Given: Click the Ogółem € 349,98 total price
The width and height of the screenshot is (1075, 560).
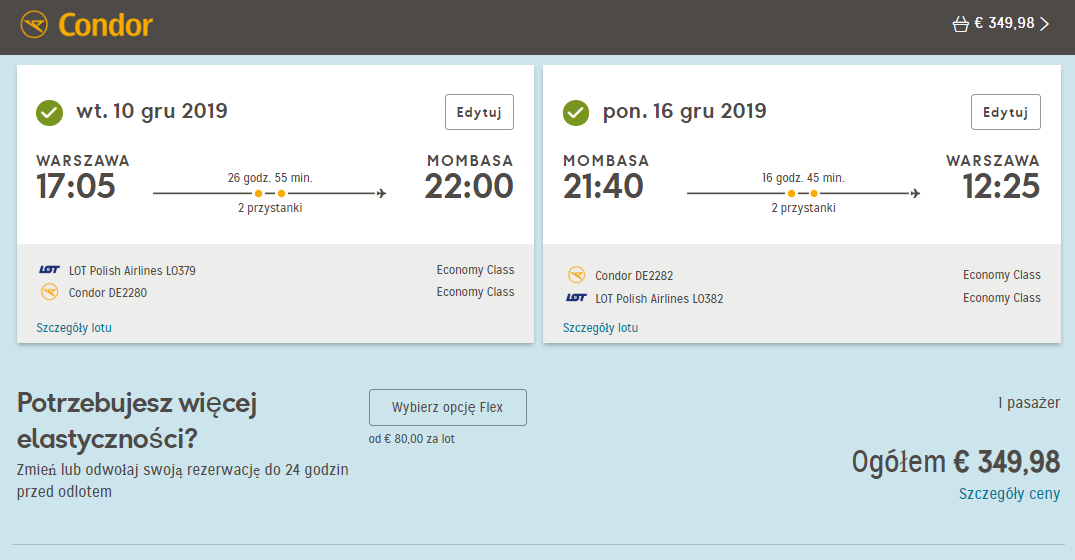Looking at the screenshot, I should click(956, 462).
